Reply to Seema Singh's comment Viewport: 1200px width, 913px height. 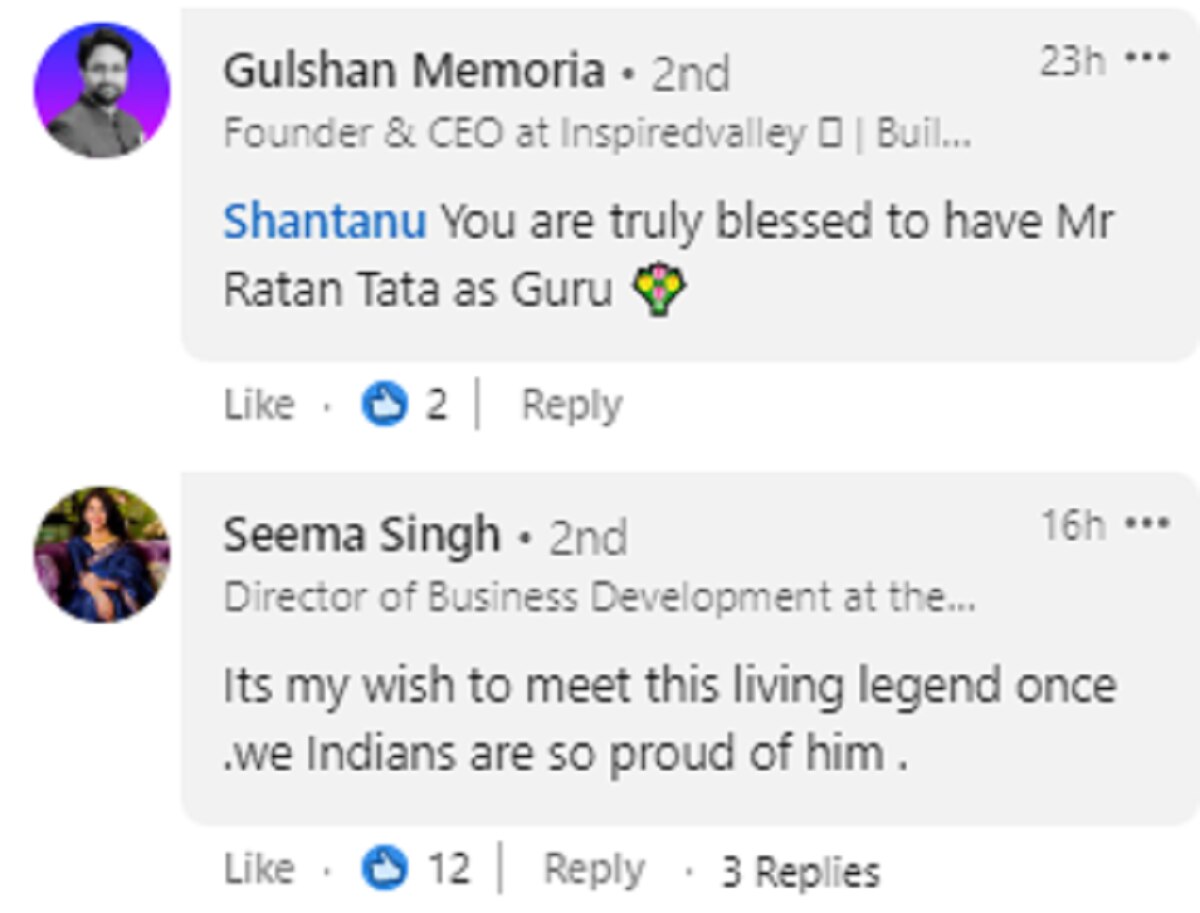[x=593, y=869]
